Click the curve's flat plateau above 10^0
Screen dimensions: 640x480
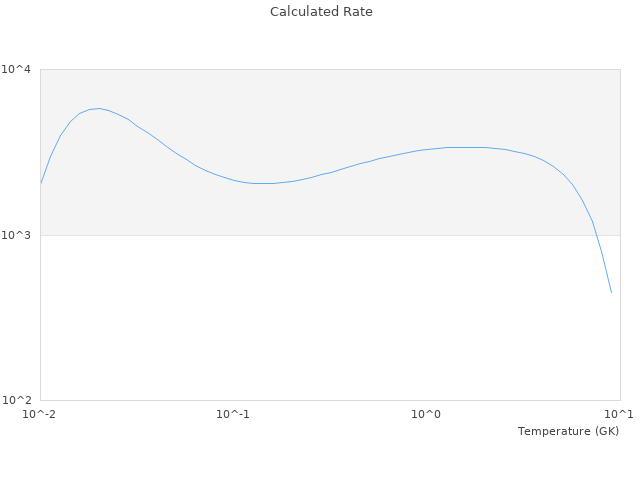(x=465, y=147)
